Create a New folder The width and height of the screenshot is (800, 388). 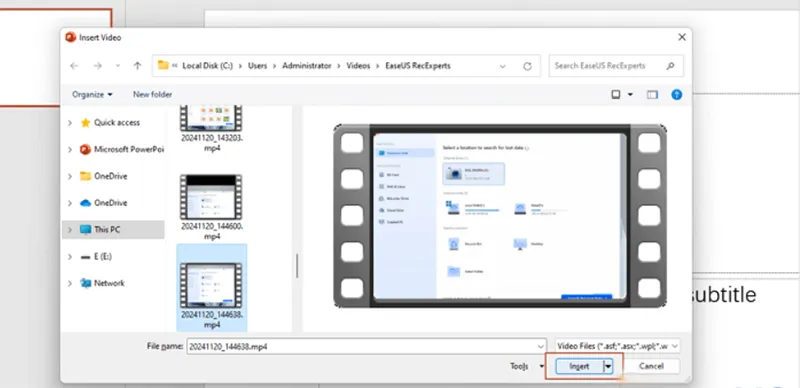pos(153,94)
